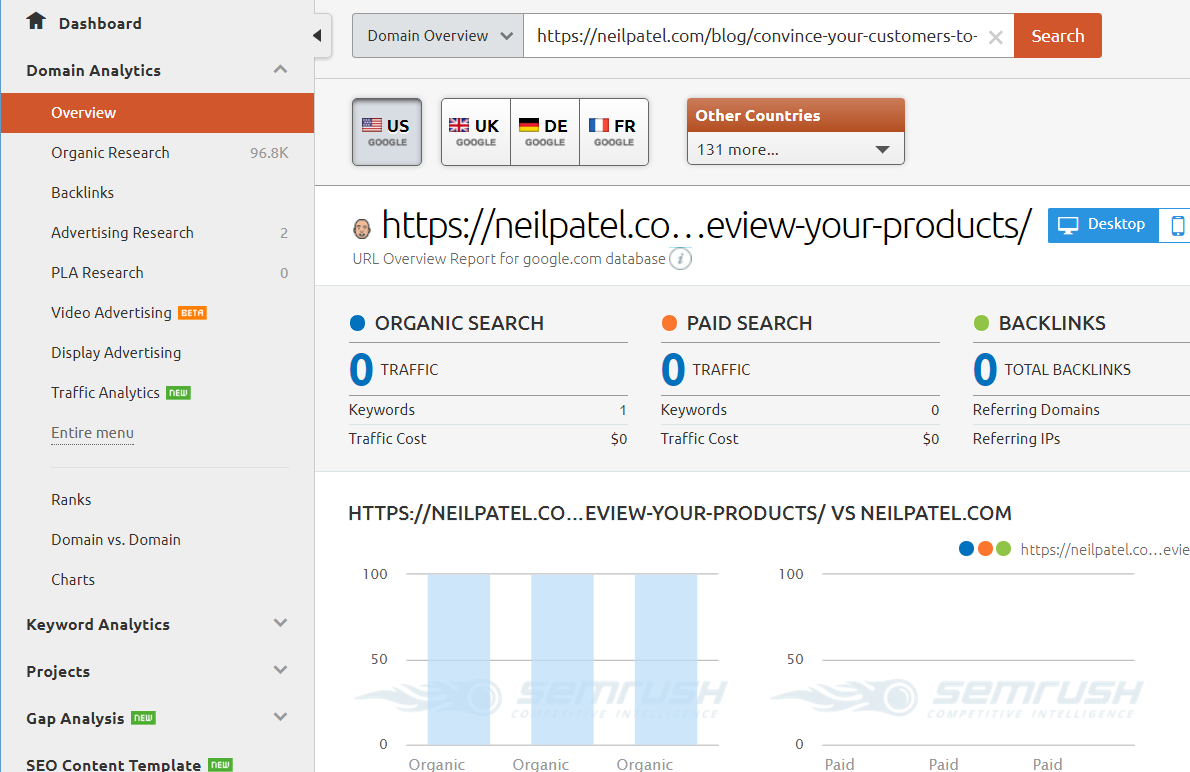Click the Organic Search Keywords link
Viewport: 1190px width, 772px height.
pos(382,410)
